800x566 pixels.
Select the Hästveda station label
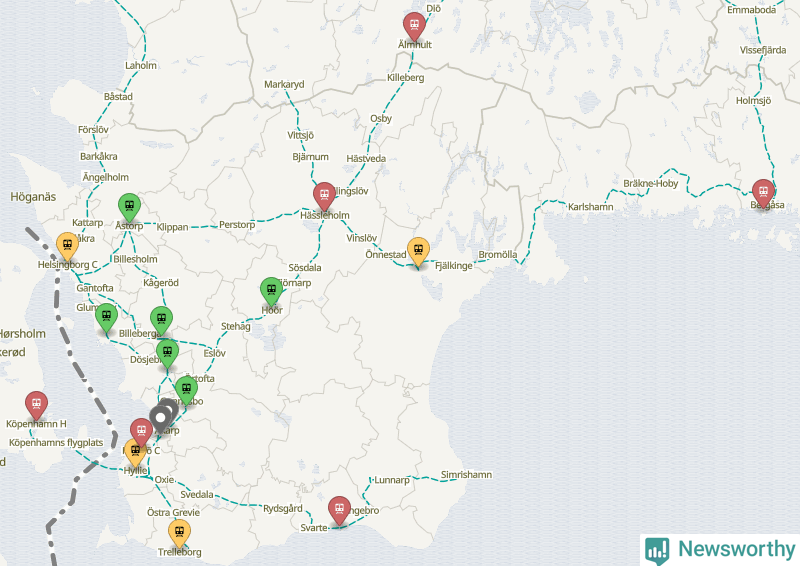[366, 159]
